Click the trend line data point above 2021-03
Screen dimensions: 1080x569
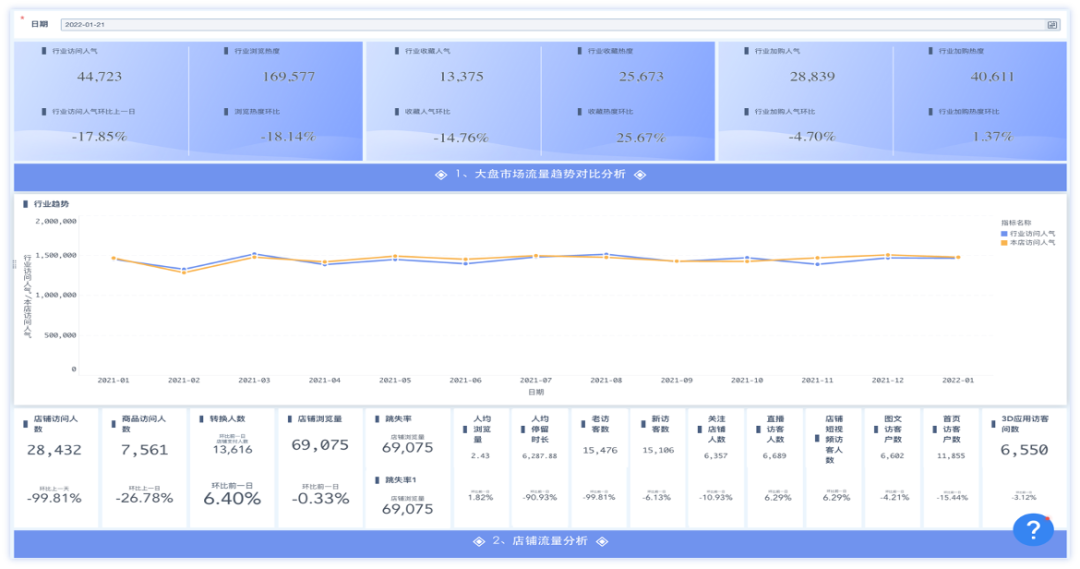coord(254,254)
